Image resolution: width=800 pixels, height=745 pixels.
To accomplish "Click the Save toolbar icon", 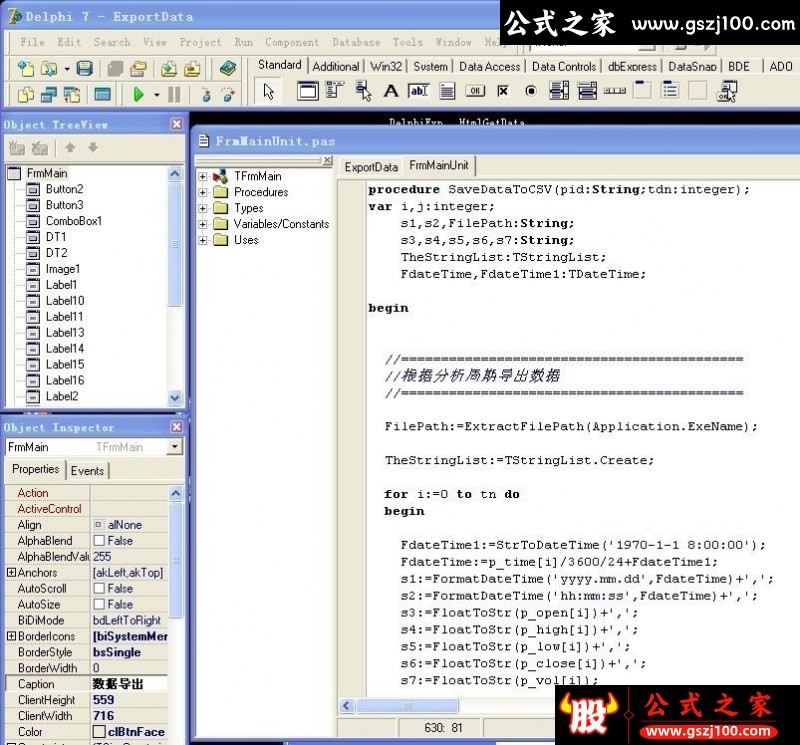I will coord(85,68).
